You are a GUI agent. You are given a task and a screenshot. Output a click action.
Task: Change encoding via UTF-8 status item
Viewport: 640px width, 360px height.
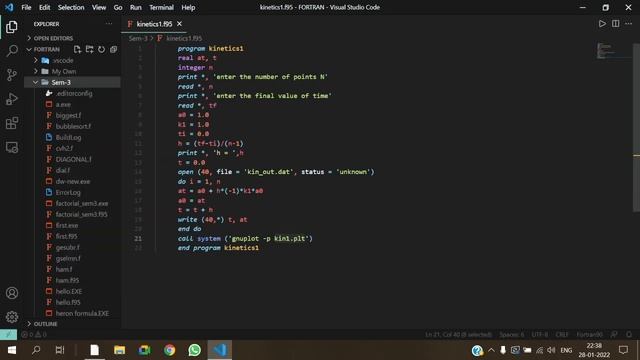(x=540, y=335)
